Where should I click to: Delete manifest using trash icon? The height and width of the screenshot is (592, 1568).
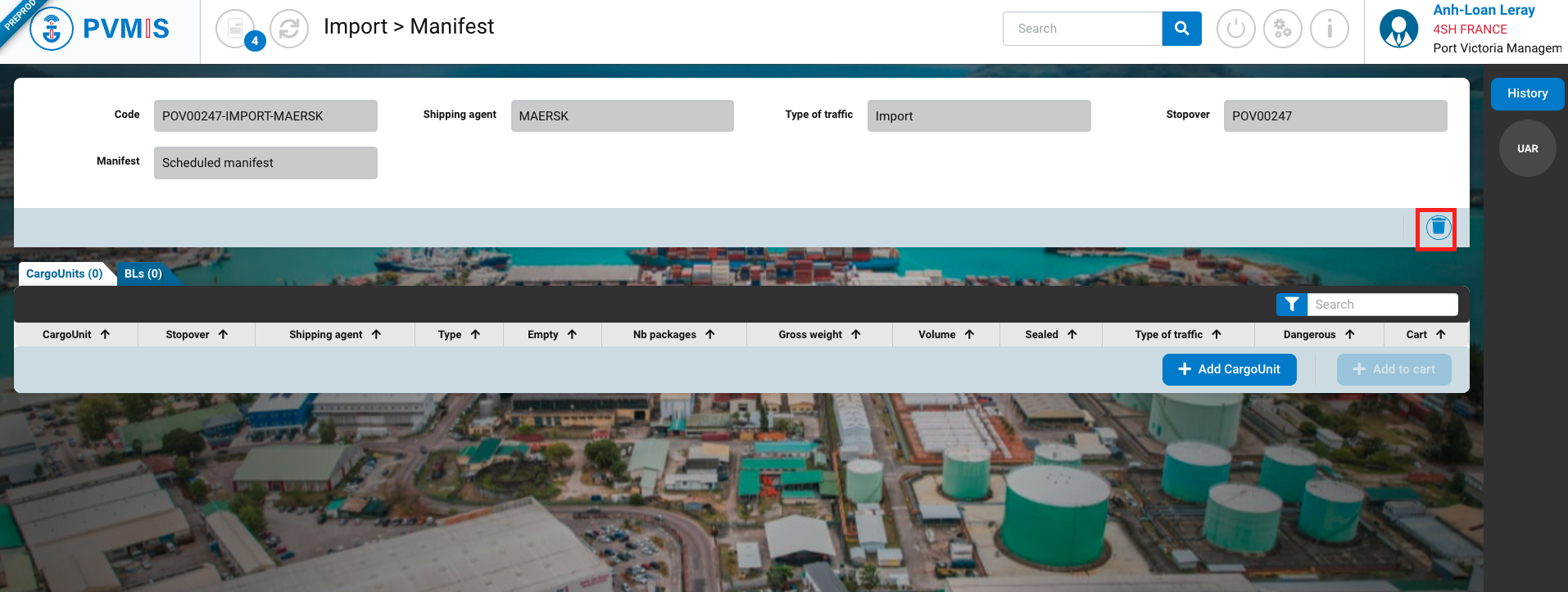[x=1438, y=228]
